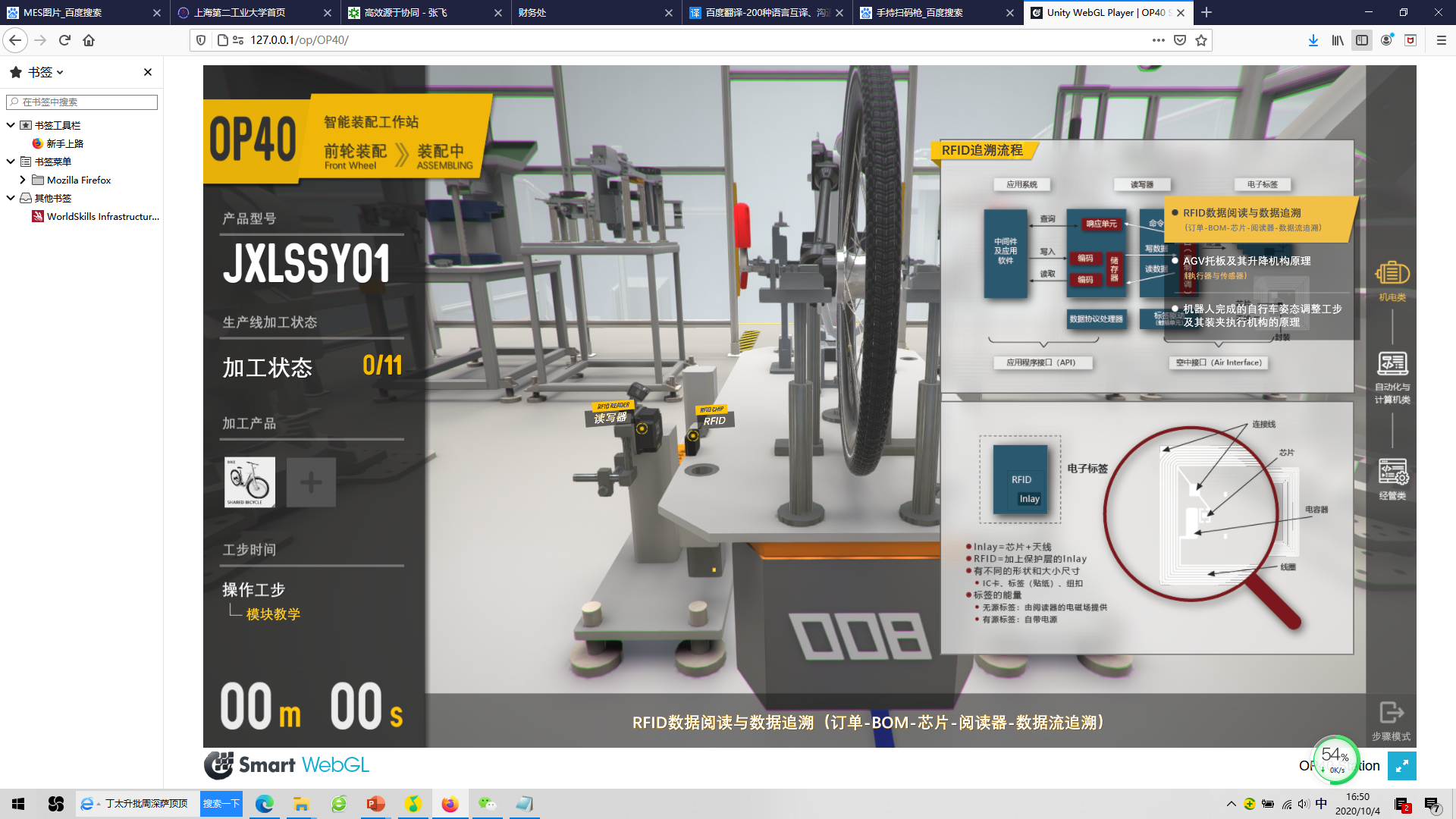Image resolution: width=1456 pixels, height=819 pixels.
Task: Focus the bookmark search field
Action: (x=82, y=102)
